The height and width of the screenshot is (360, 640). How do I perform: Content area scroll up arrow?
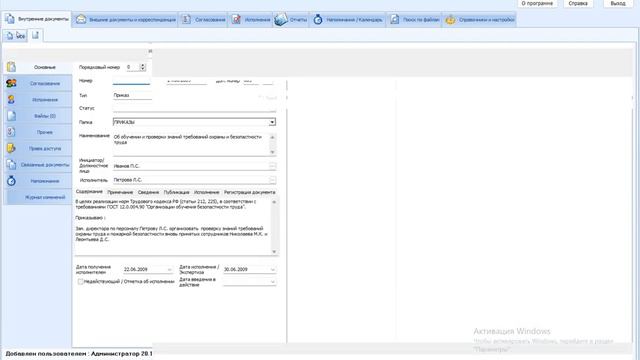(x=274, y=202)
